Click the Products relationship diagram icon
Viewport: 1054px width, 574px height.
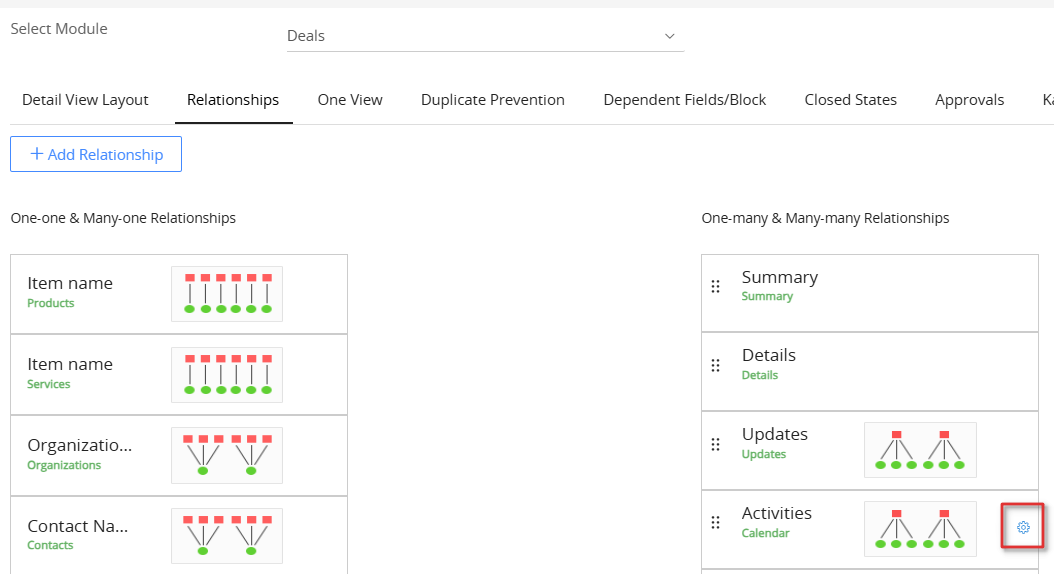(227, 294)
